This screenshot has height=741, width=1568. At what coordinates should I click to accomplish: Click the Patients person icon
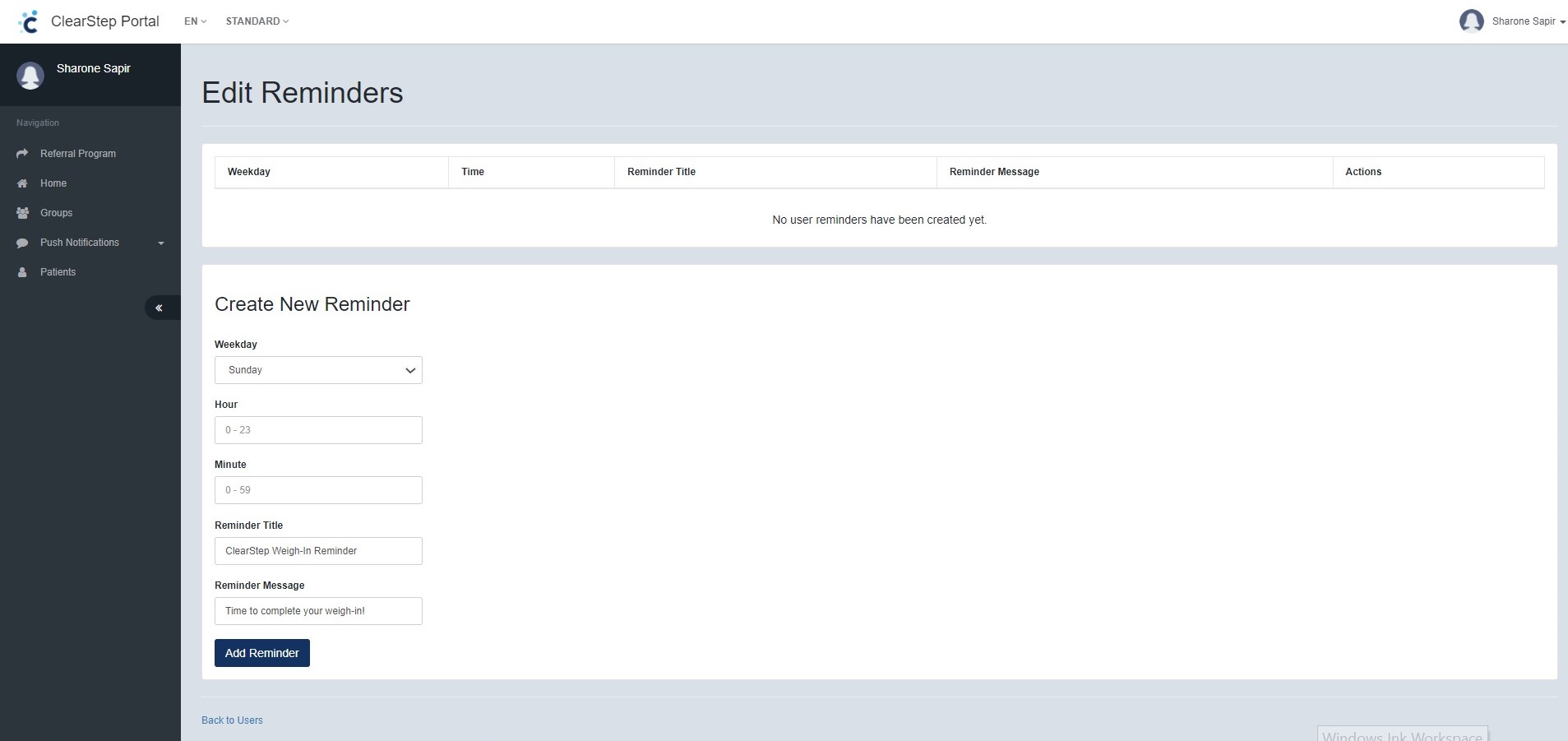[22, 272]
